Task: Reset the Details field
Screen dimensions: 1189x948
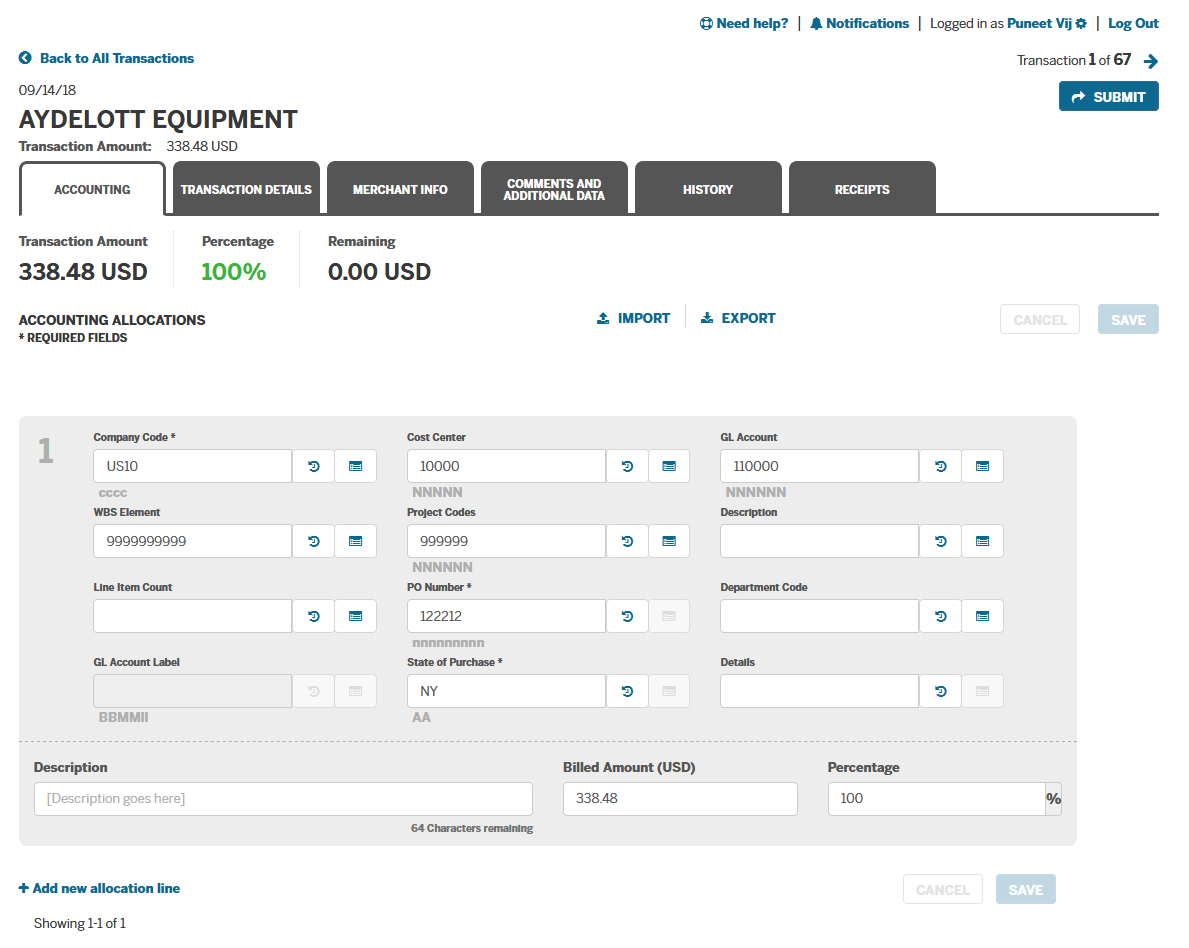Action: click(940, 692)
